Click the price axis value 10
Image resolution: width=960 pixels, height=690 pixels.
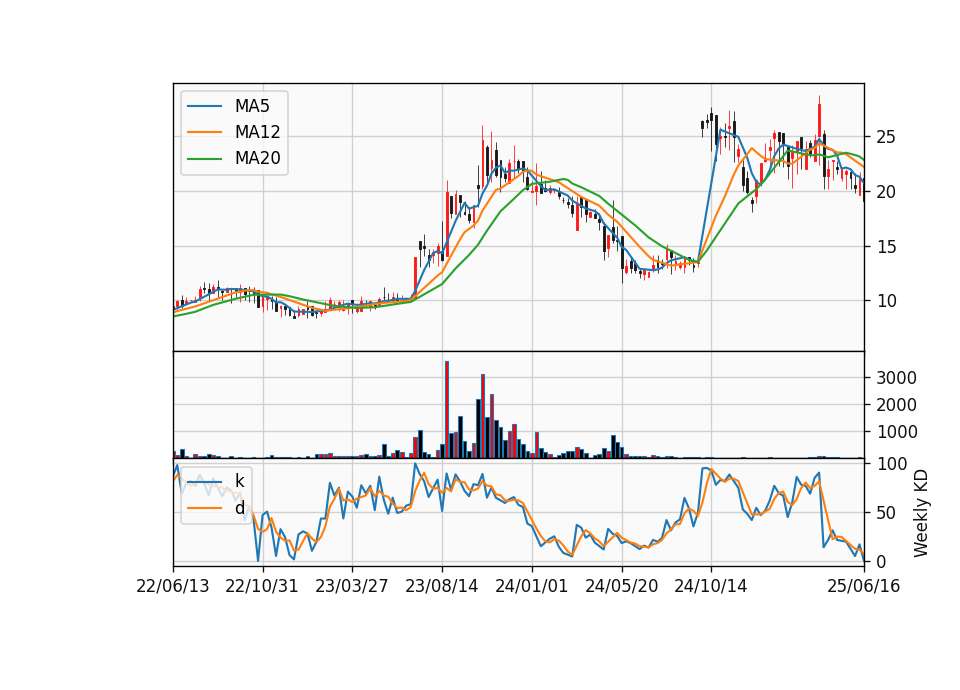pos(885,301)
